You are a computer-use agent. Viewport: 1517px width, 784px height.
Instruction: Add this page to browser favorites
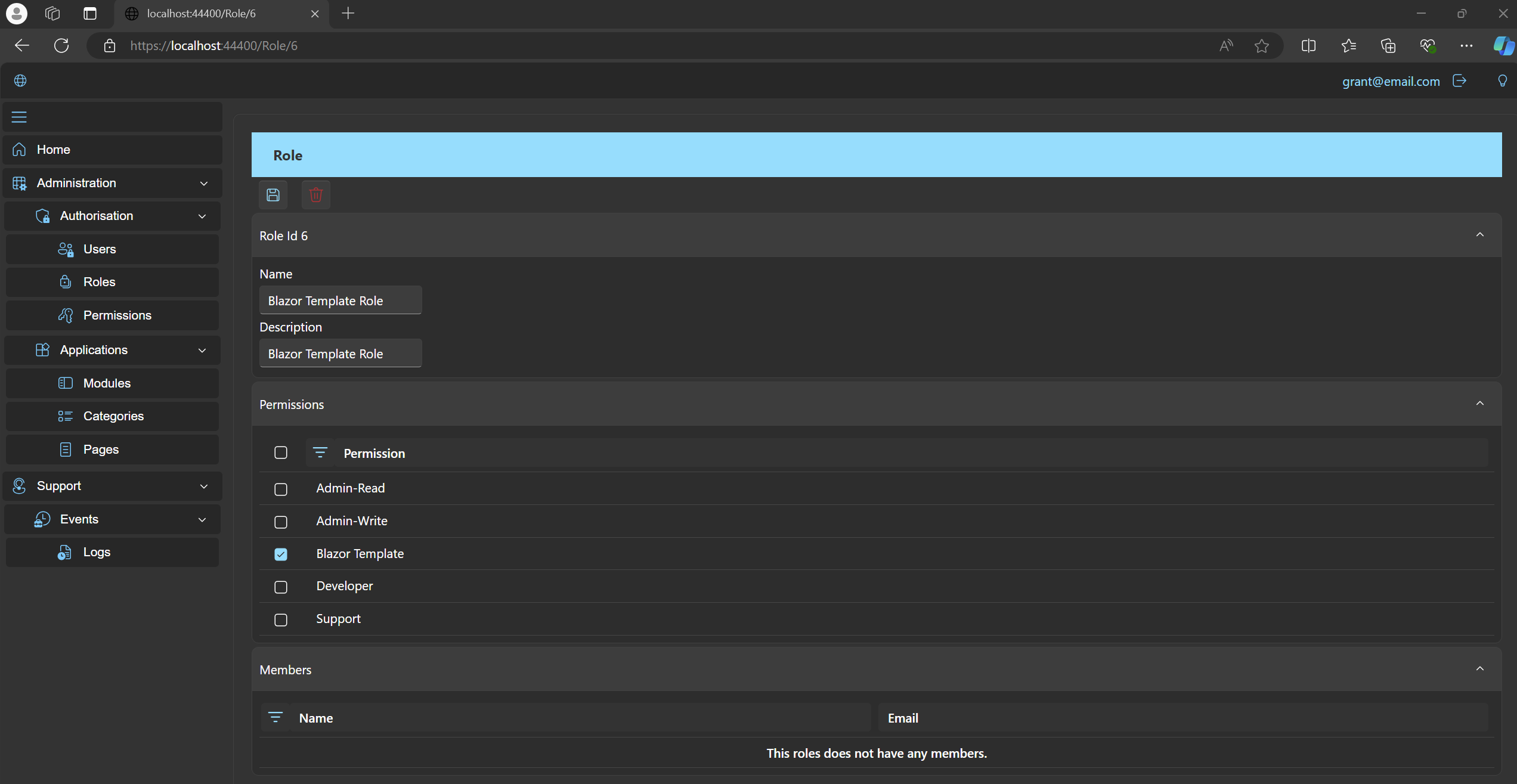(1261, 46)
